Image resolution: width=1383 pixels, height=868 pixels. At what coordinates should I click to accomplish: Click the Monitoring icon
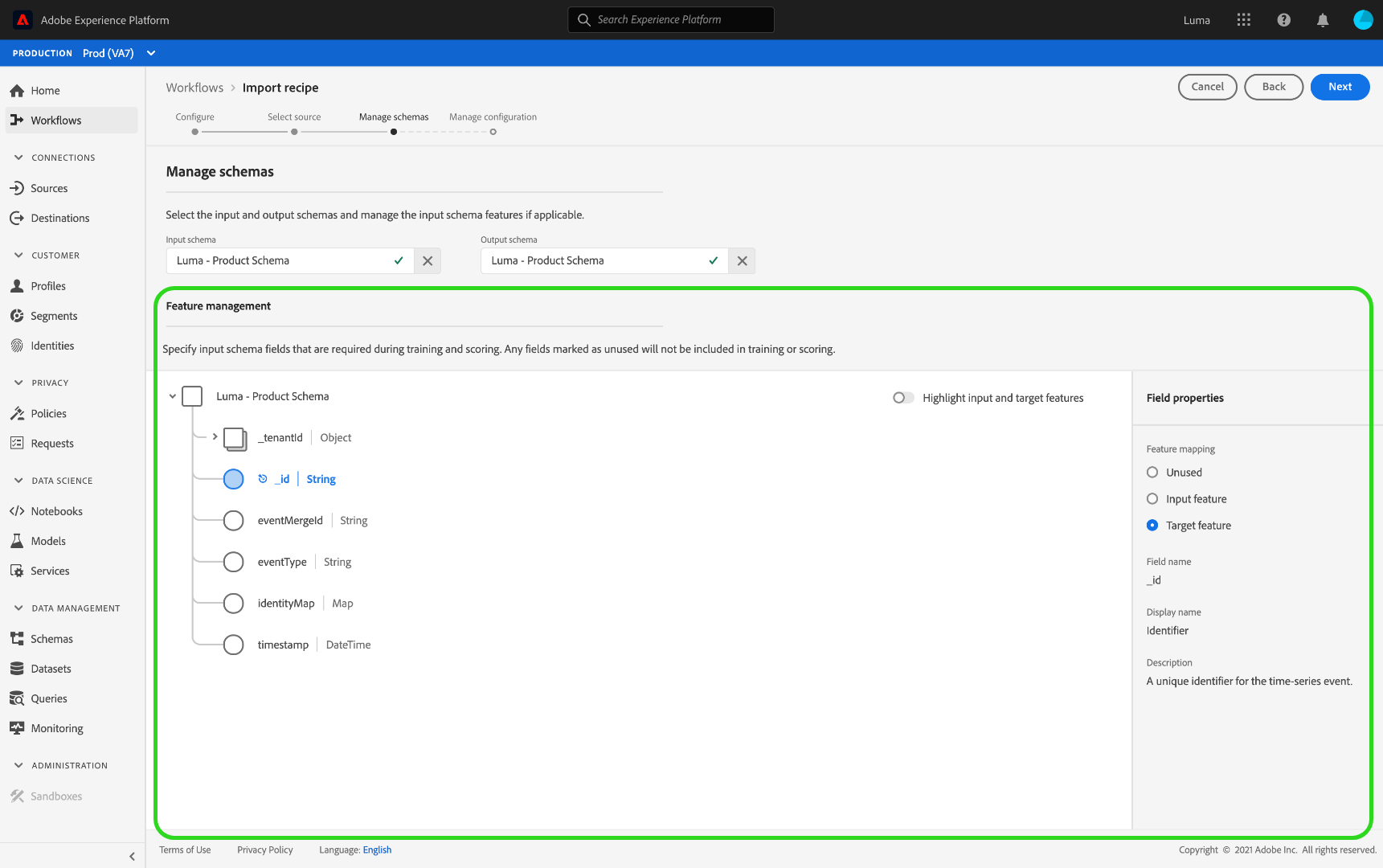click(17, 728)
